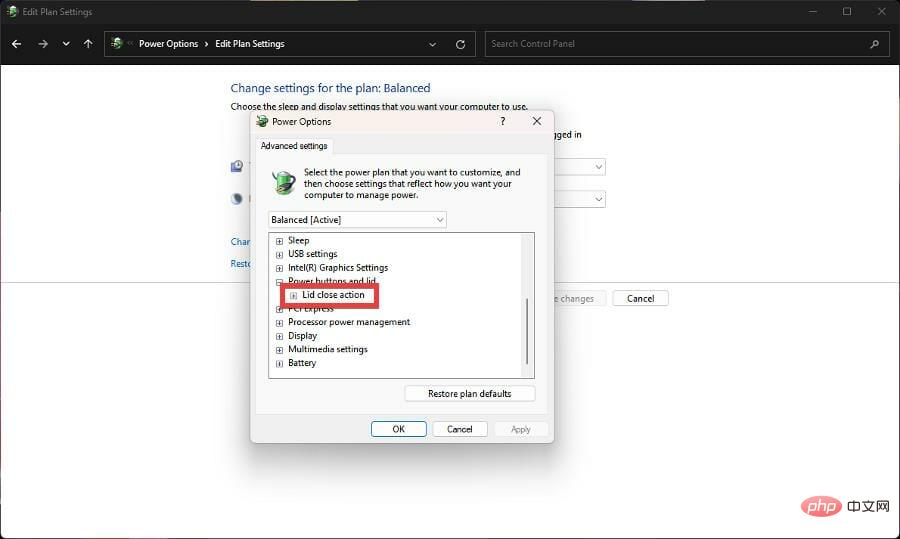The width and height of the screenshot is (900, 539).
Task: Close the Power Options dialog
Action: click(537, 121)
